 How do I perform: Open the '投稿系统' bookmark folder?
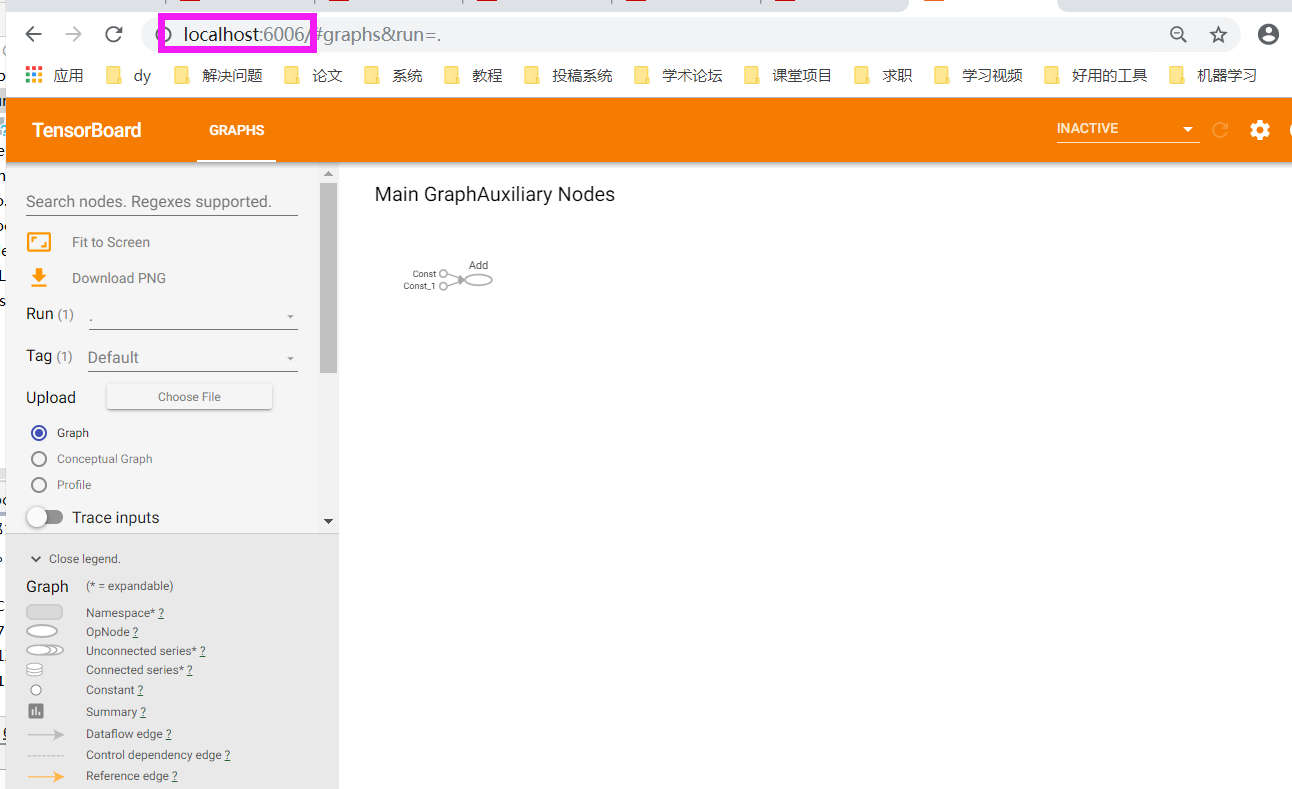(x=569, y=75)
